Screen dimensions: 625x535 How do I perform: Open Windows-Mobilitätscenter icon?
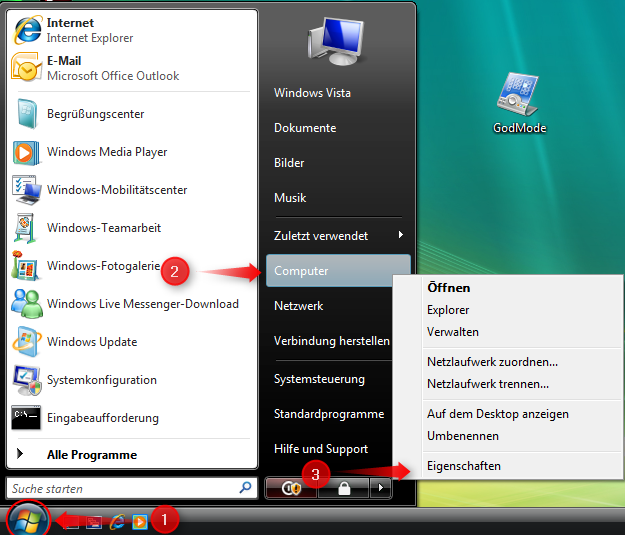27,190
